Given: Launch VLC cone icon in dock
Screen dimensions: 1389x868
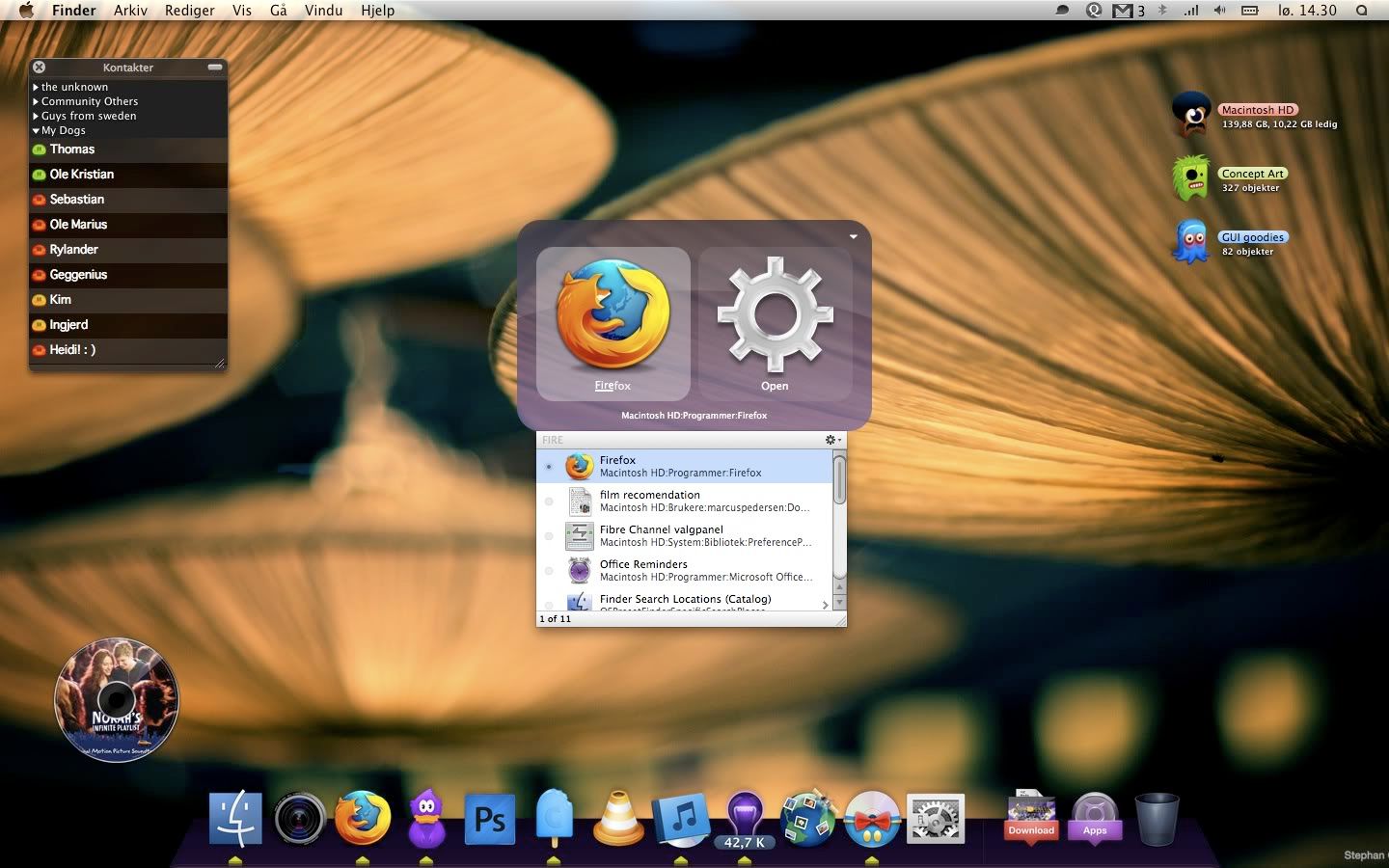Looking at the screenshot, I should point(617,820).
